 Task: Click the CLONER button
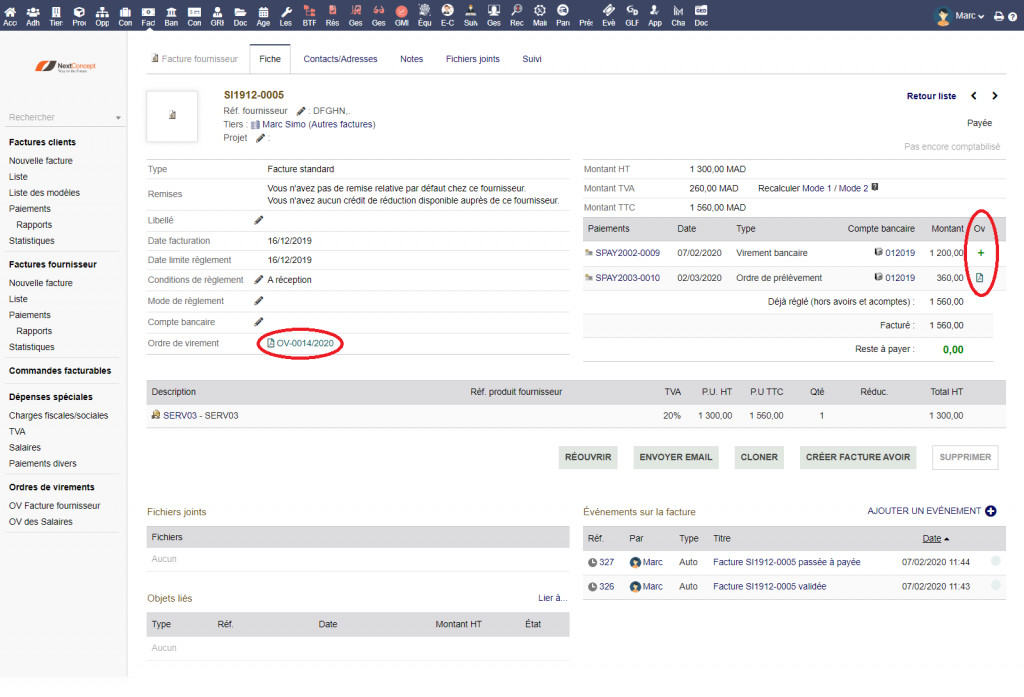coord(759,457)
